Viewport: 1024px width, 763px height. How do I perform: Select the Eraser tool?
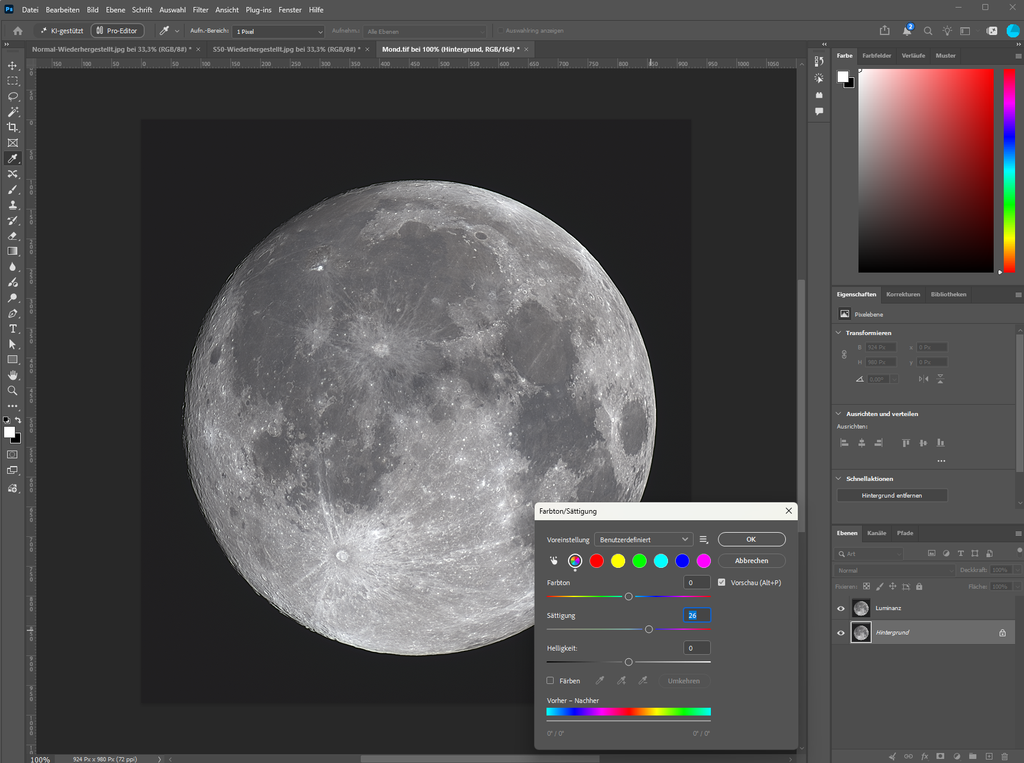(x=12, y=236)
